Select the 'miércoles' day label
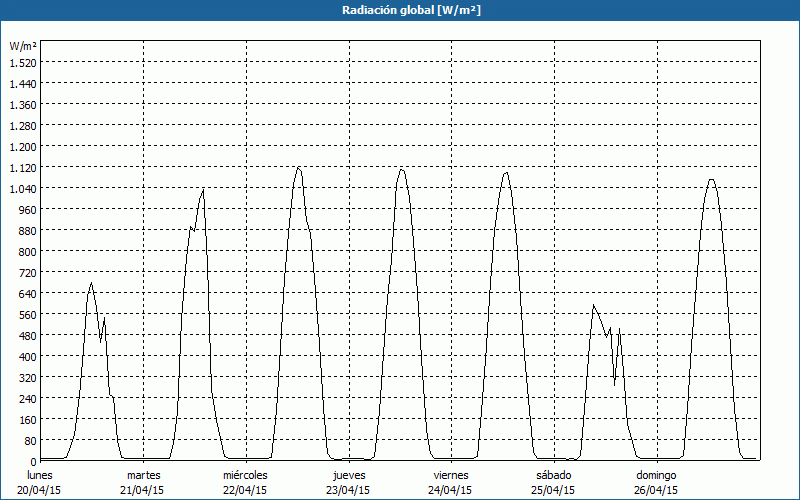The height and width of the screenshot is (500, 800). coord(245,475)
